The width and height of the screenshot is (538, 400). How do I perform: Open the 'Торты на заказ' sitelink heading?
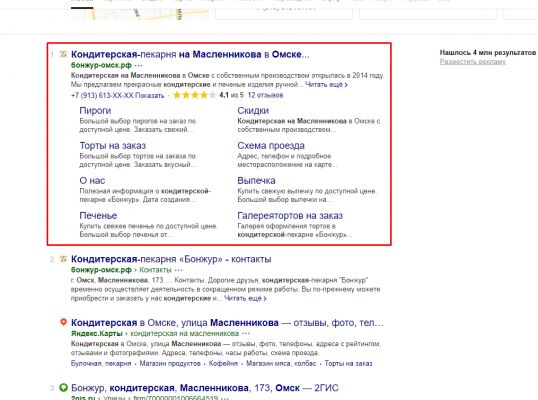click(x=113, y=145)
